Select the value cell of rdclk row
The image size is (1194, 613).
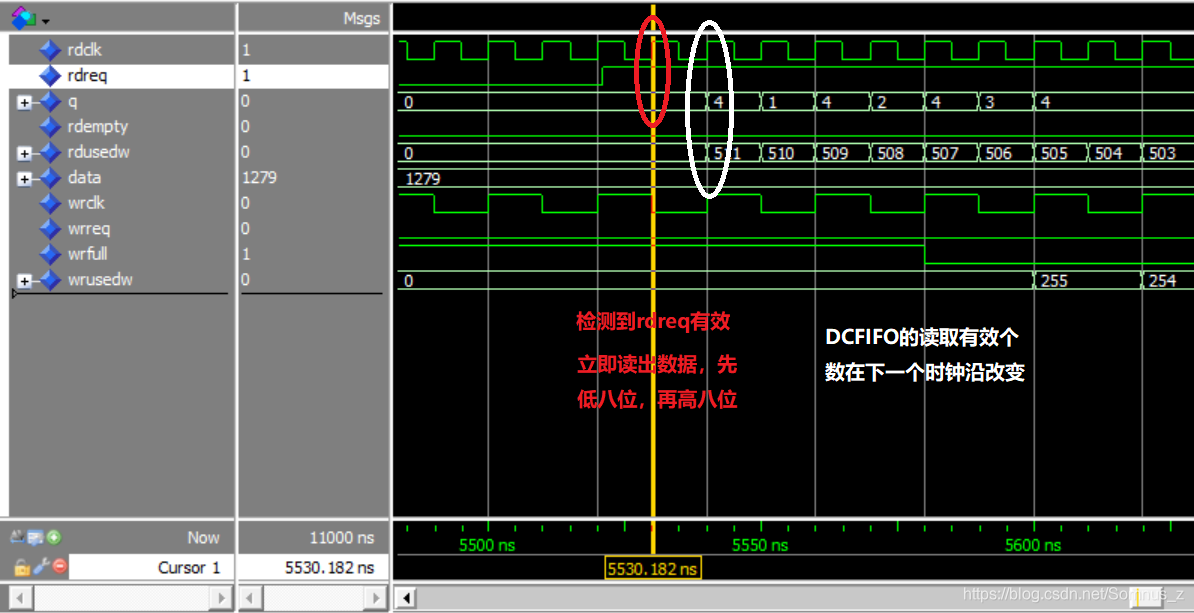click(314, 50)
